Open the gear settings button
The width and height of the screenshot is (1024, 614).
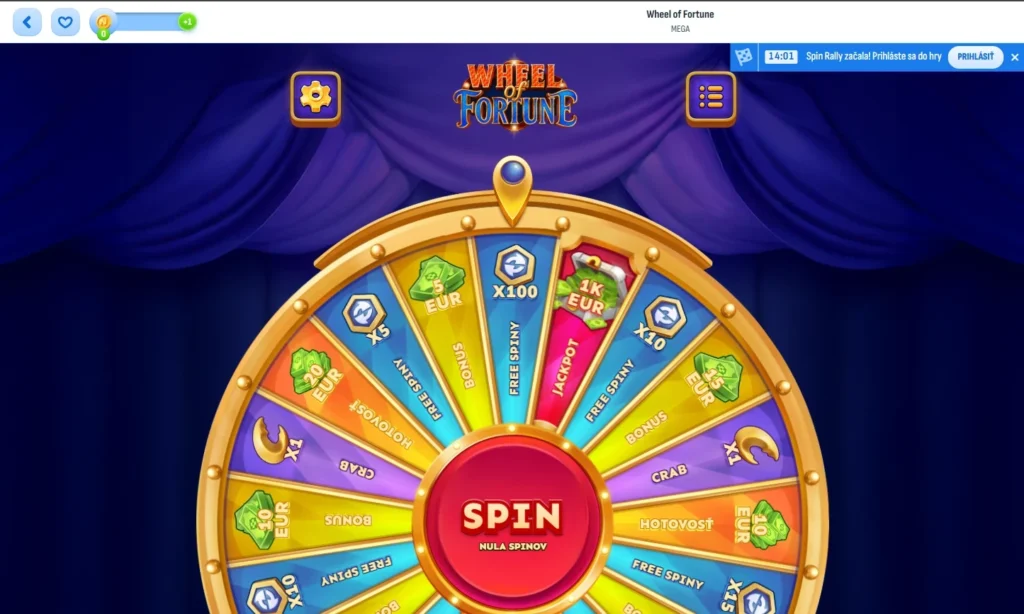(x=315, y=97)
